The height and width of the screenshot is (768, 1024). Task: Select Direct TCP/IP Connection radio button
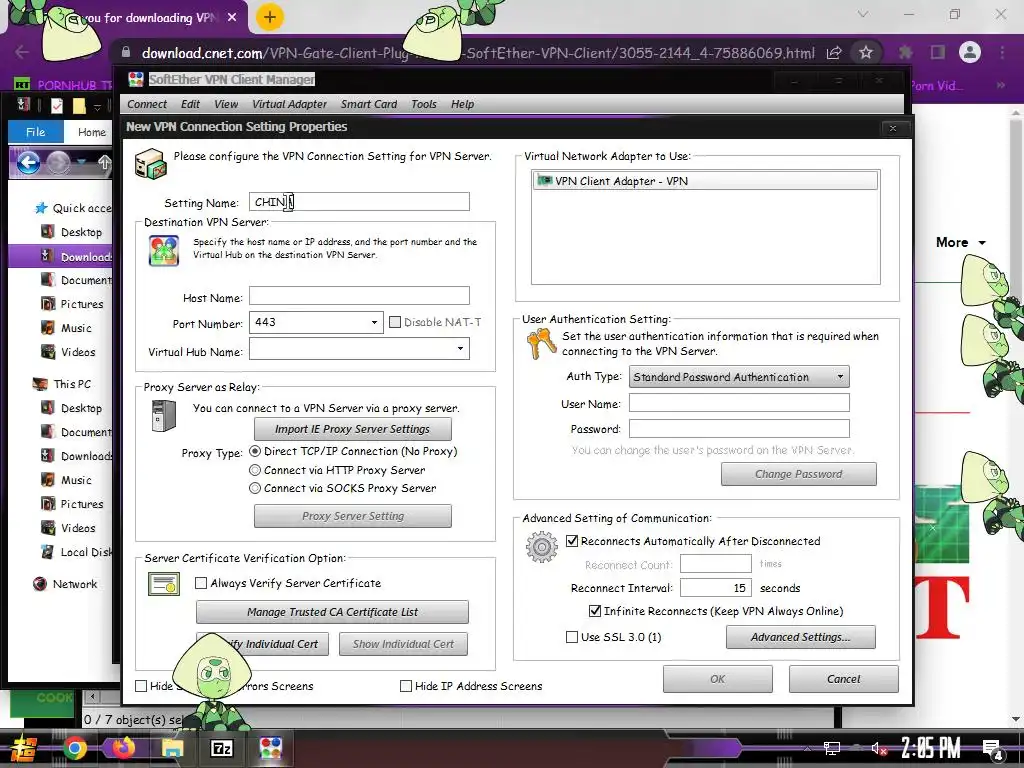coord(255,451)
